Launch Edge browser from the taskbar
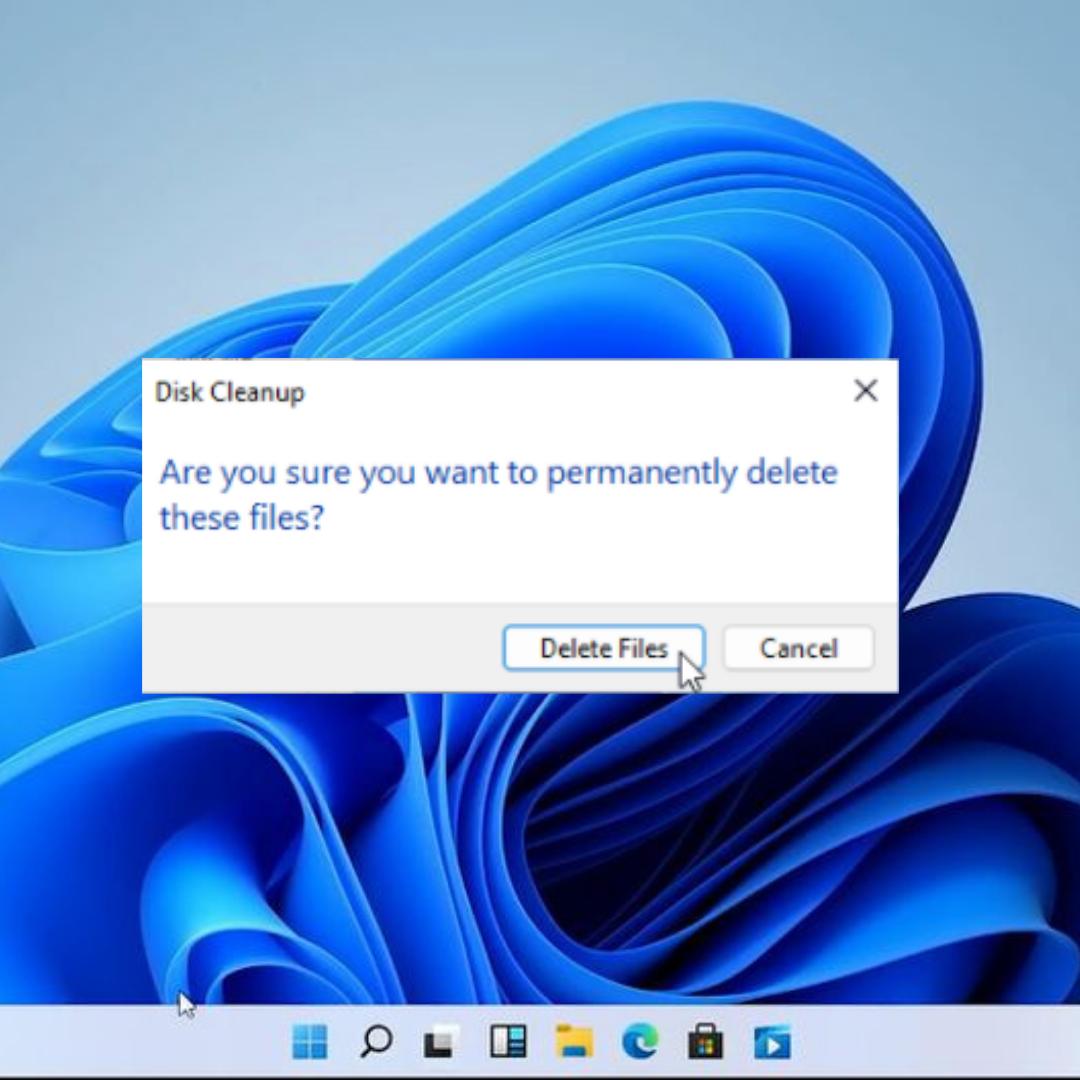 (x=640, y=1043)
